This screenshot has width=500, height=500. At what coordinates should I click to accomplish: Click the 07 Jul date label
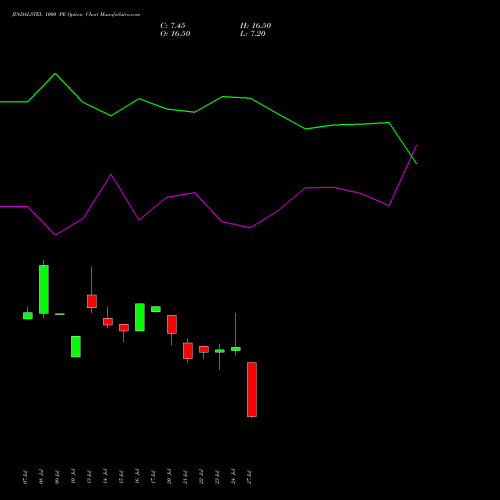(x=25, y=477)
